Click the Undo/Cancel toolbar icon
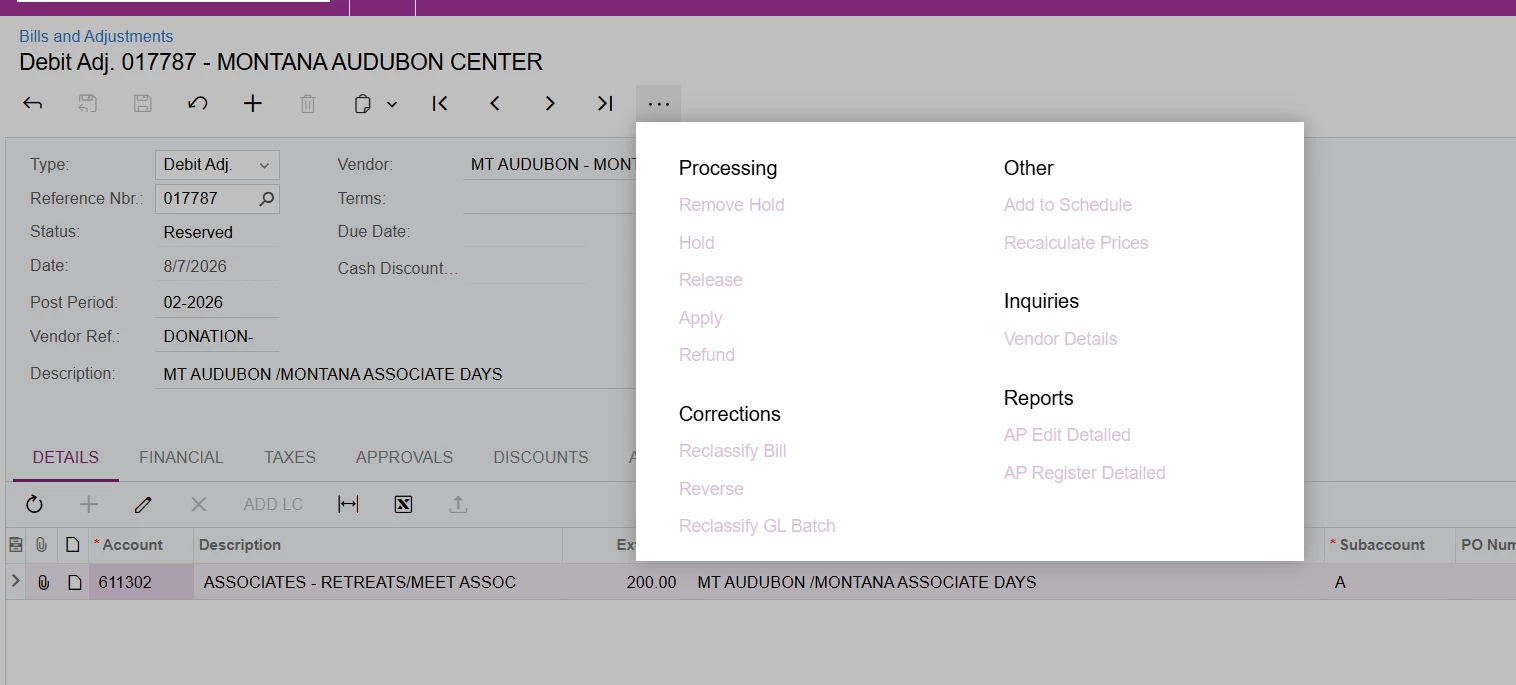1516x685 pixels. coord(198,103)
